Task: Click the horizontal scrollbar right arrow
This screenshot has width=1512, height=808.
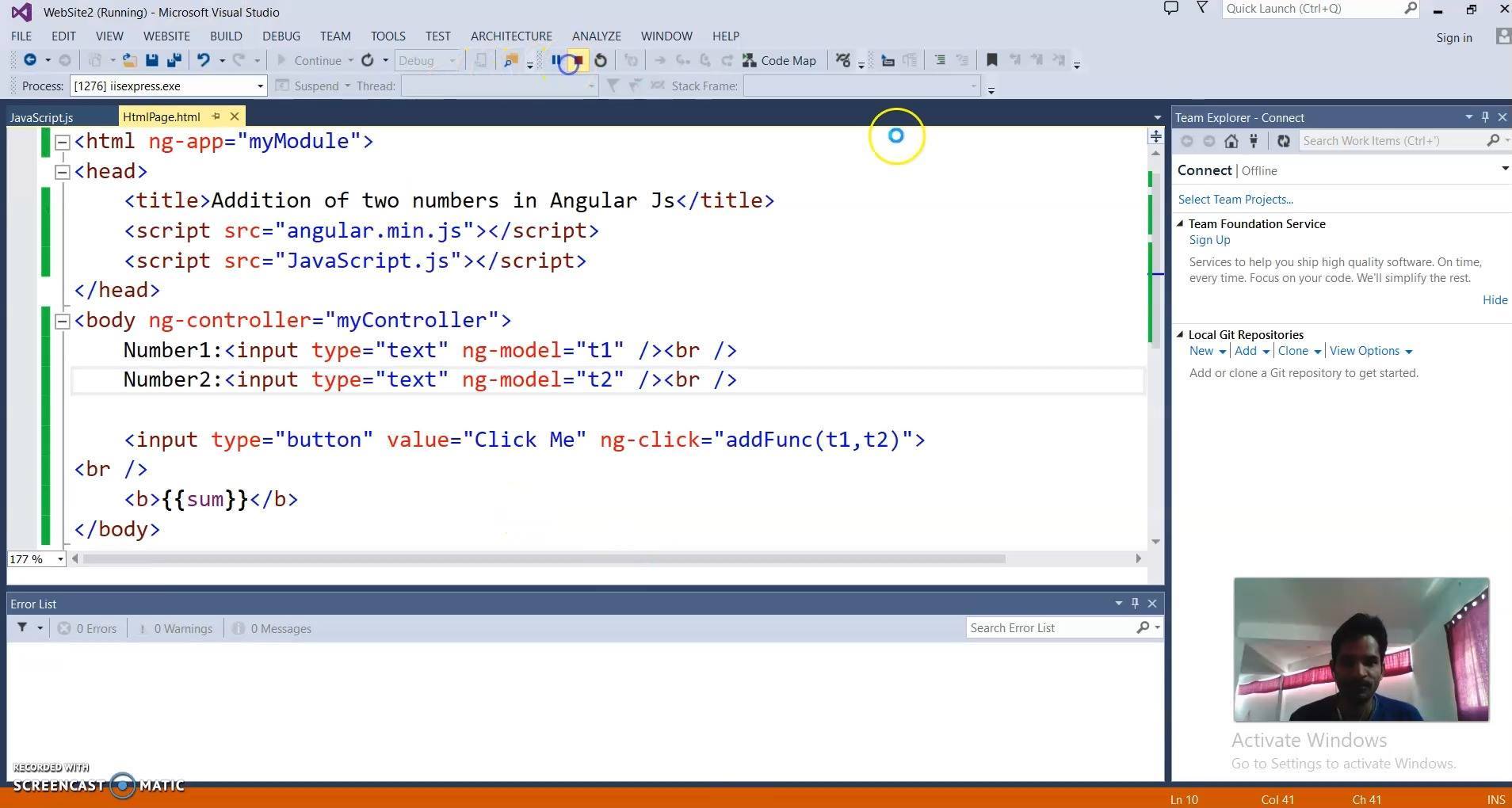Action: coord(1138,558)
